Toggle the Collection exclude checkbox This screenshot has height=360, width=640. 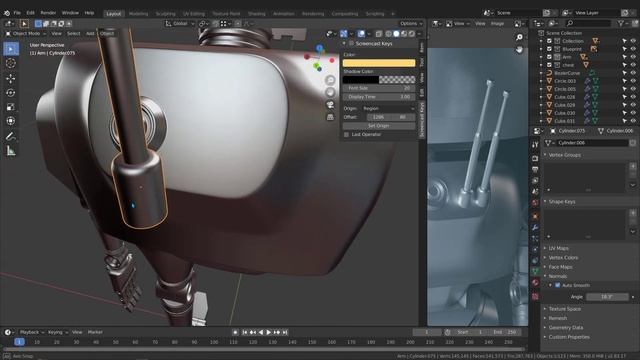[549, 41]
